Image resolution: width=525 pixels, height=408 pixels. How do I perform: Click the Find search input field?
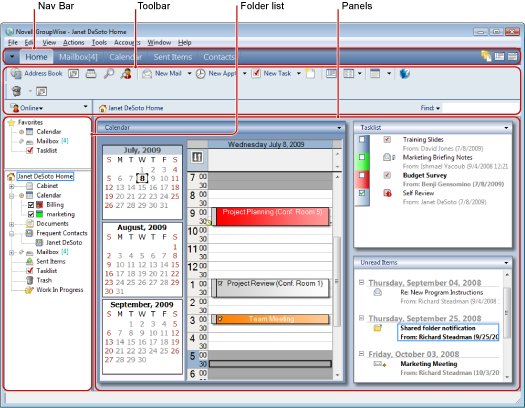(x=480, y=108)
